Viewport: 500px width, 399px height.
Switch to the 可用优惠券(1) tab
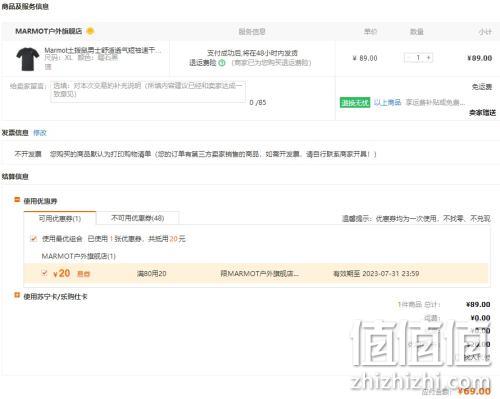[60, 218]
